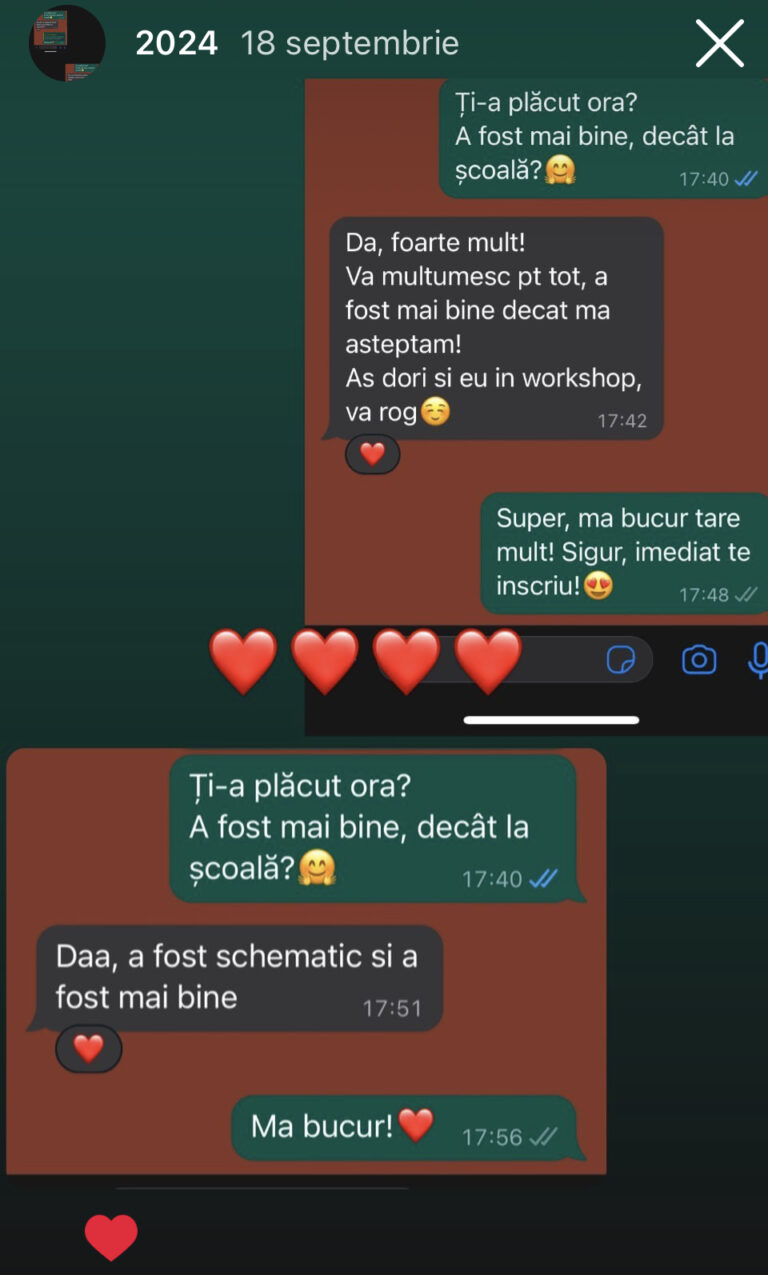Open the camera icon in chat bar
Viewport: 768px width, 1275px height.
click(x=699, y=660)
